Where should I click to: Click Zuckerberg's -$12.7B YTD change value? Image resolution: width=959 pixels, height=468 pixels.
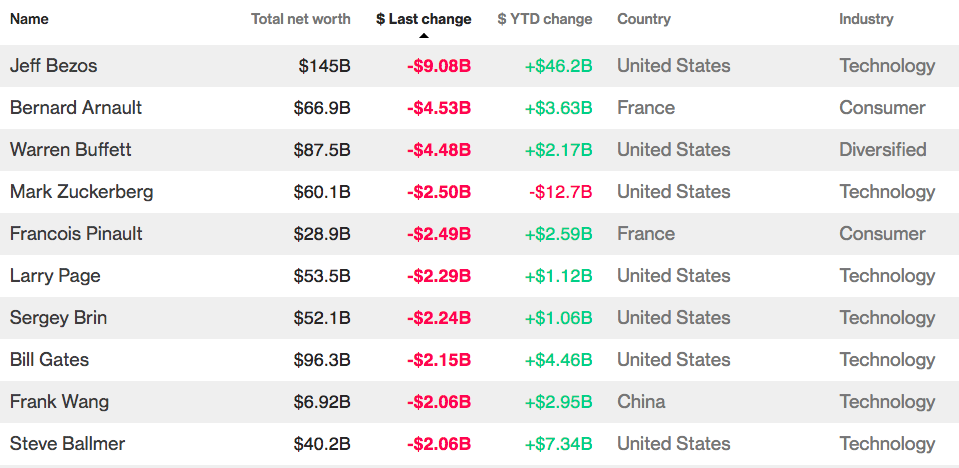[561, 192]
